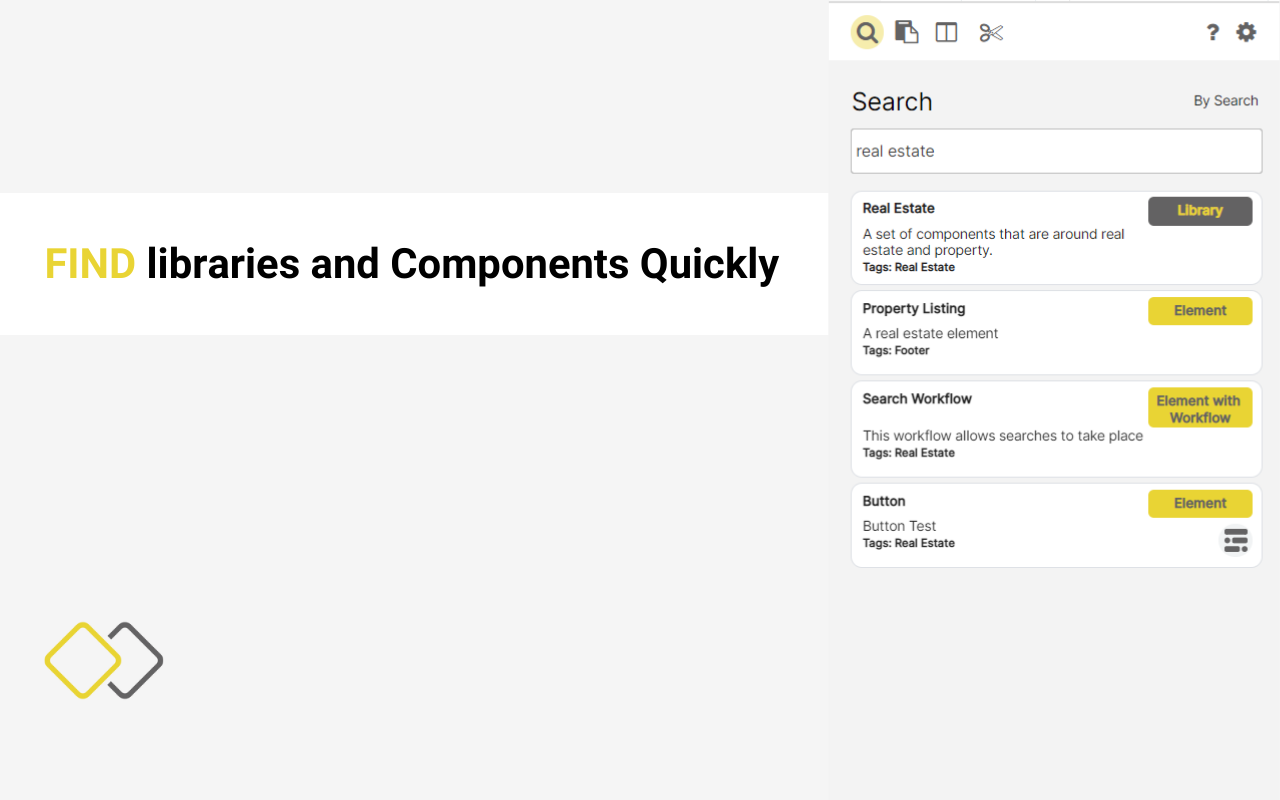1280x800 pixels.
Task: Select the split-columns panel icon
Action: click(946, 32)
